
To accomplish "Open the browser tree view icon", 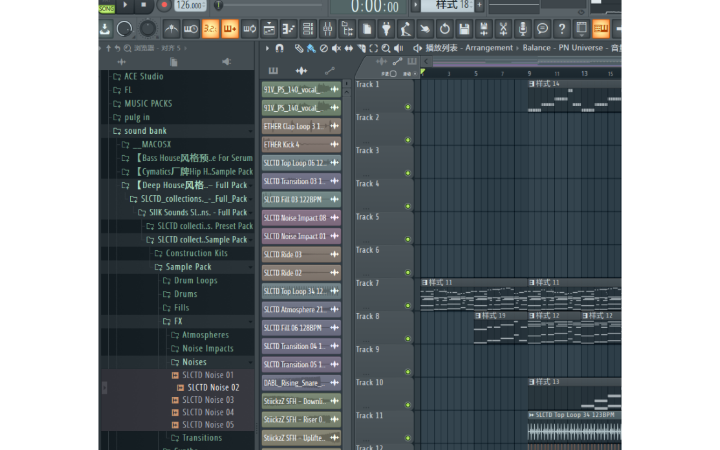I will point(347,29).
